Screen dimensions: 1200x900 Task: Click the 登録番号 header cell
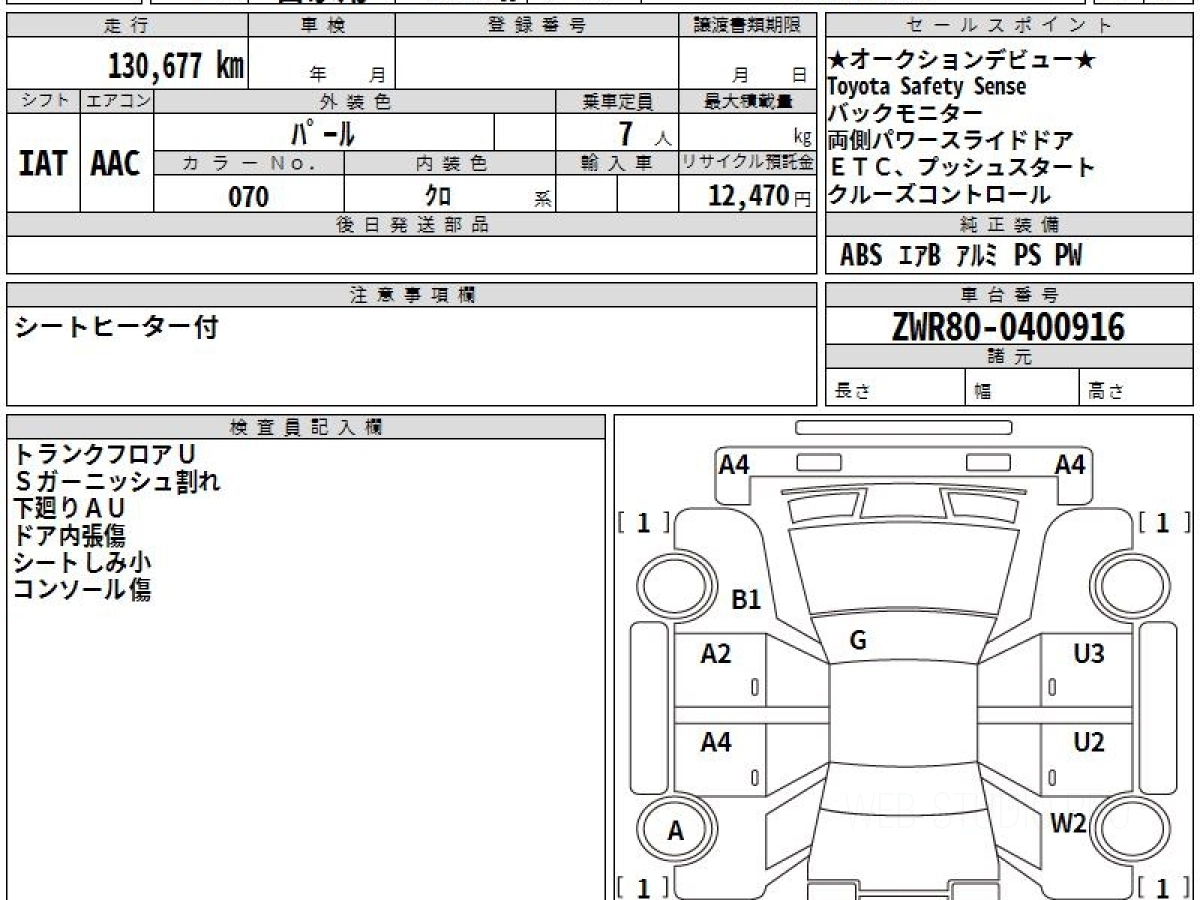coord(537,26)
